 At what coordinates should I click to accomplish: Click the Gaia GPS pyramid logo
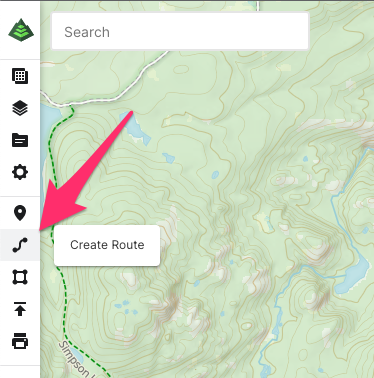click(21, 30)
